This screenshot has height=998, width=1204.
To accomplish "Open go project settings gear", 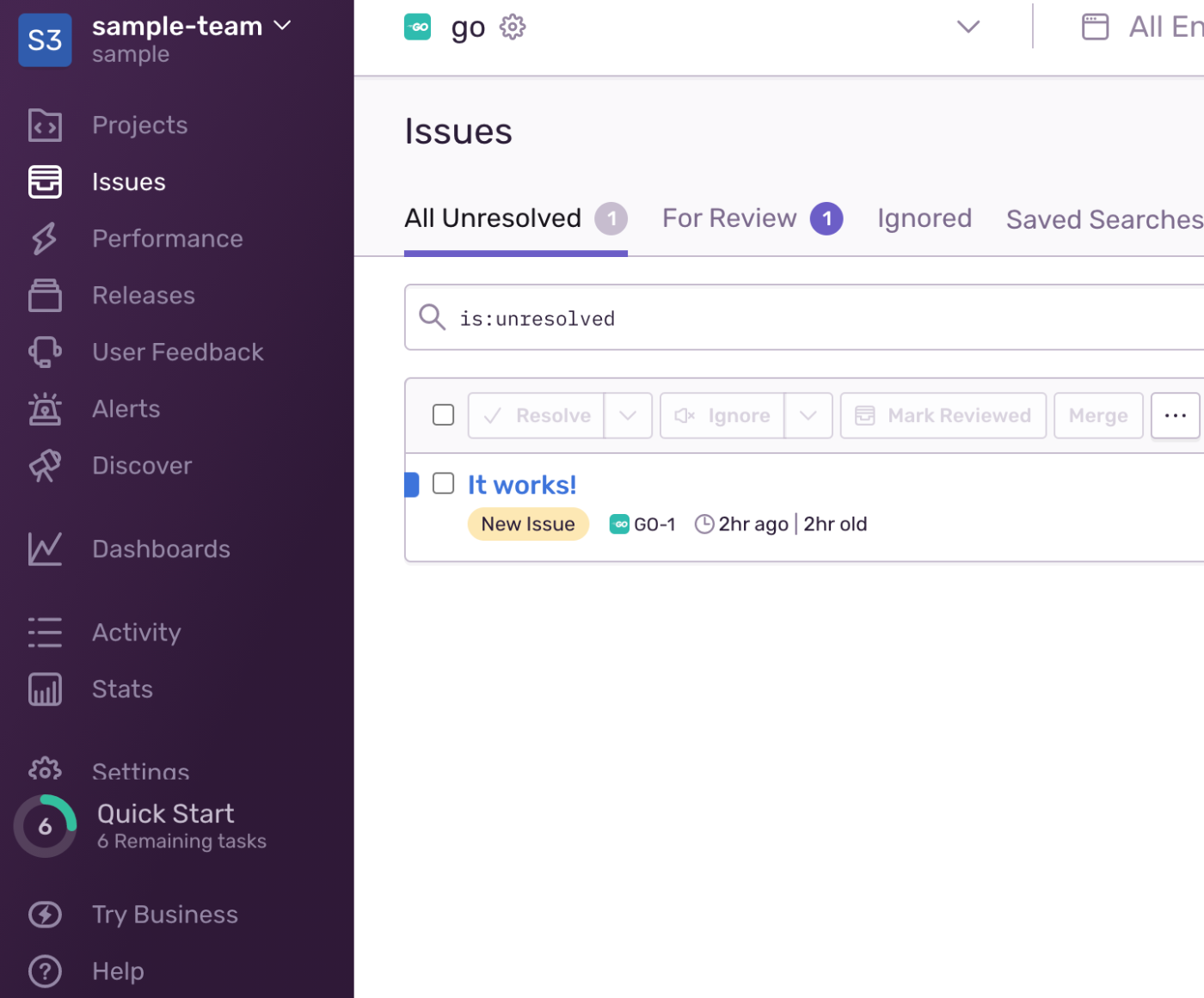I will [x=513, y=27].
